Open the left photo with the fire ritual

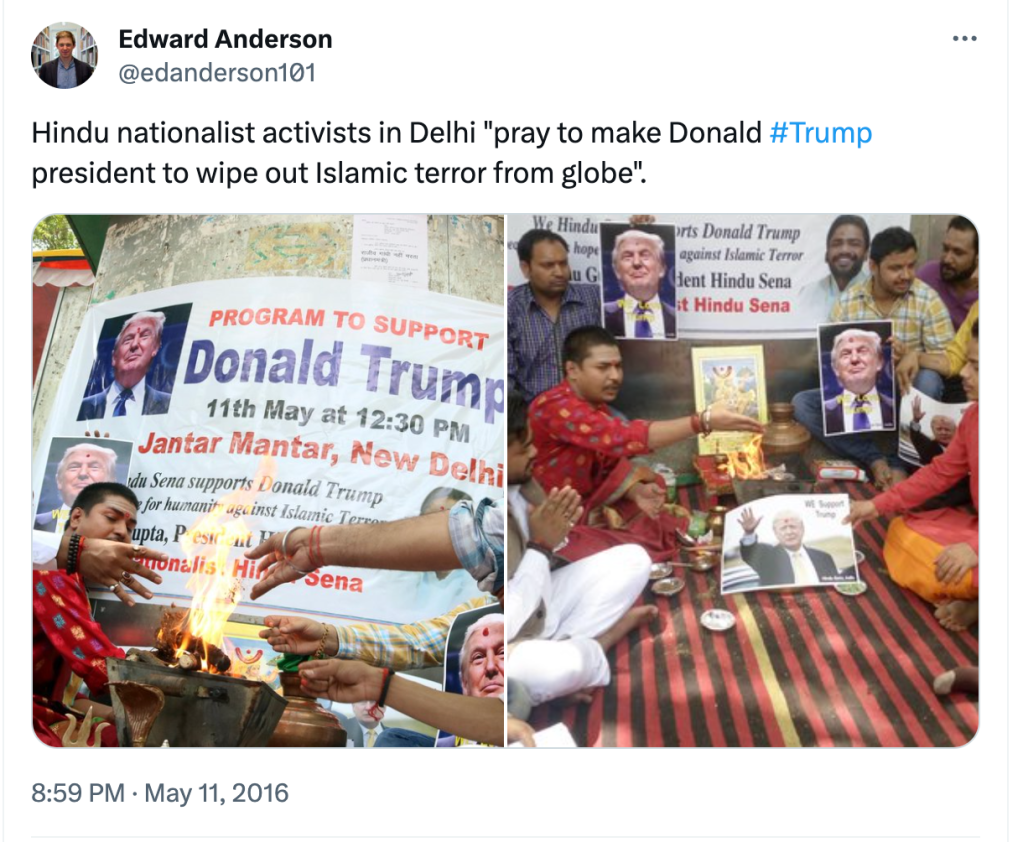[268, 481]
